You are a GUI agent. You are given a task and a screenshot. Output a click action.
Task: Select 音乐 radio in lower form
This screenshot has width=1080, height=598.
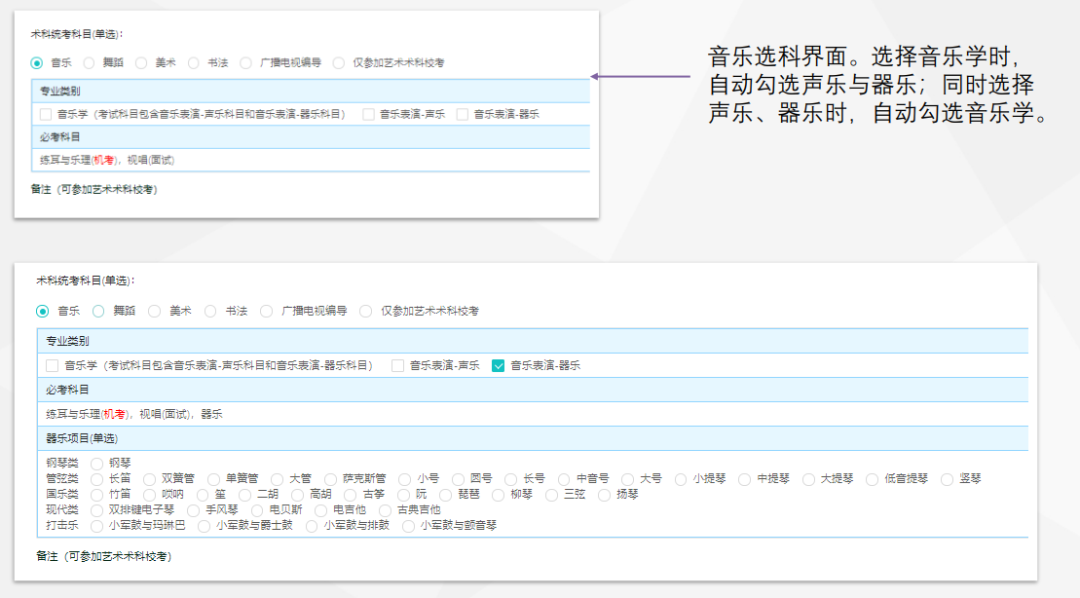point(43,311)
